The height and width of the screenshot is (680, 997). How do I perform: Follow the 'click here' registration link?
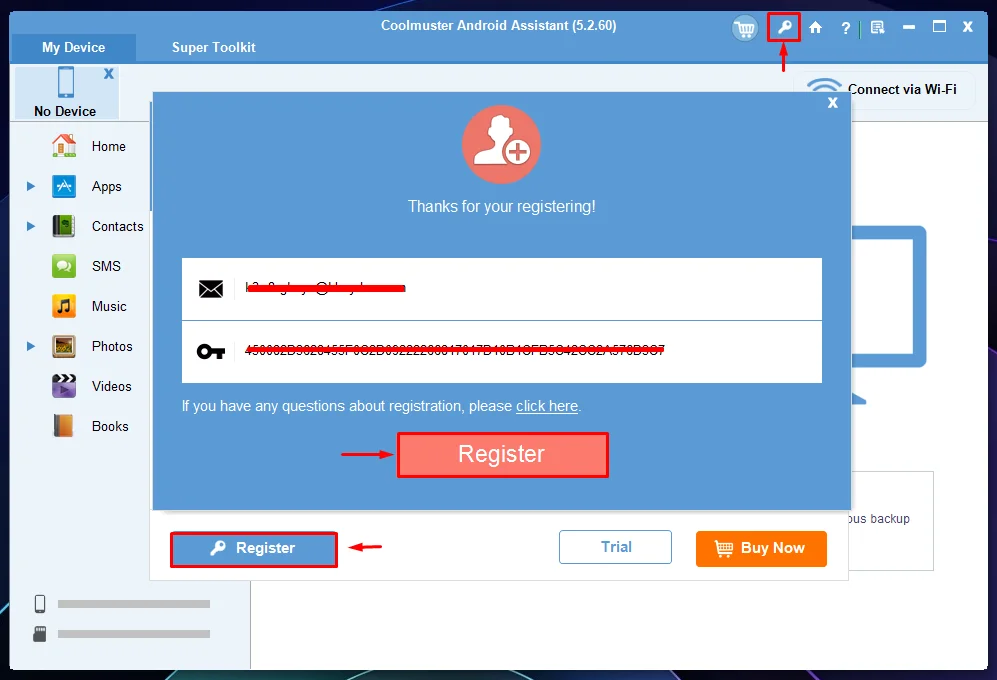click(547, 406)
